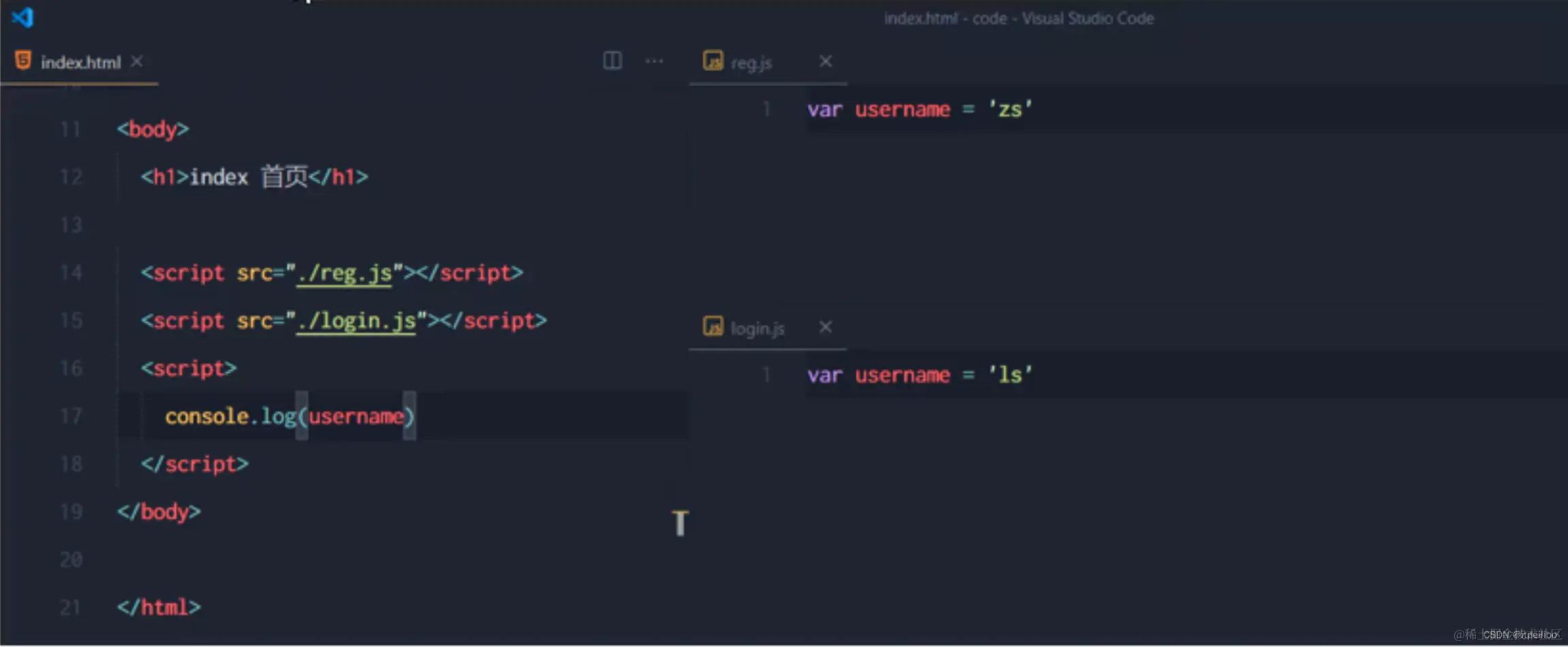The width and height of the screenshot is (1568, 647).
Task: Follow the ./login.js script source link
Action: click(356, 321)
